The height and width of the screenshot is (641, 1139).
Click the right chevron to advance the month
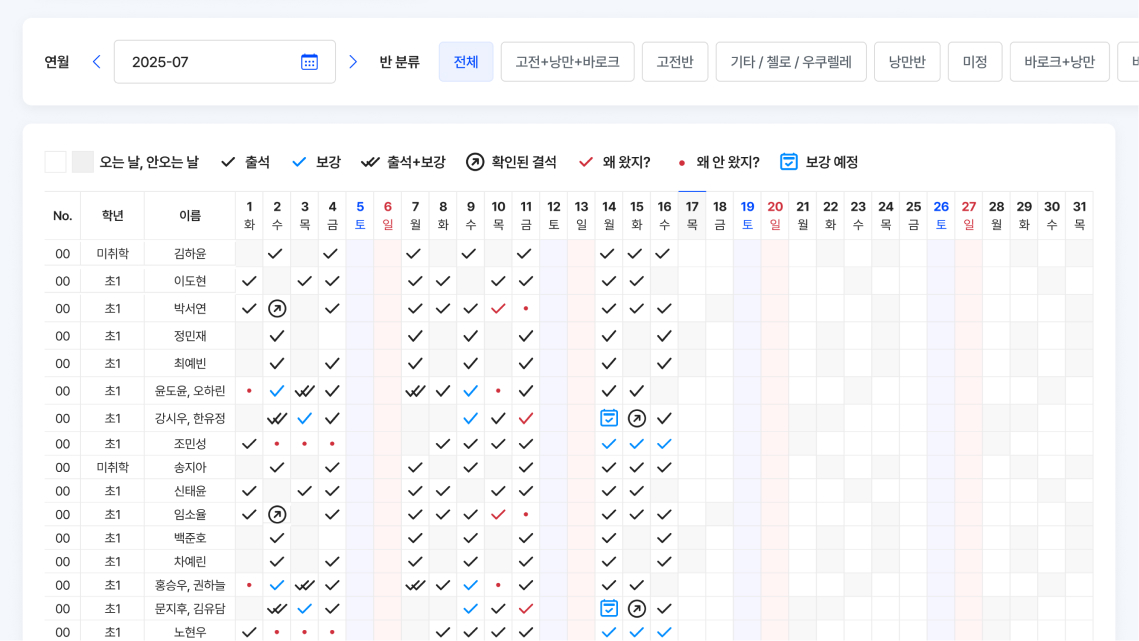(352, 61)
